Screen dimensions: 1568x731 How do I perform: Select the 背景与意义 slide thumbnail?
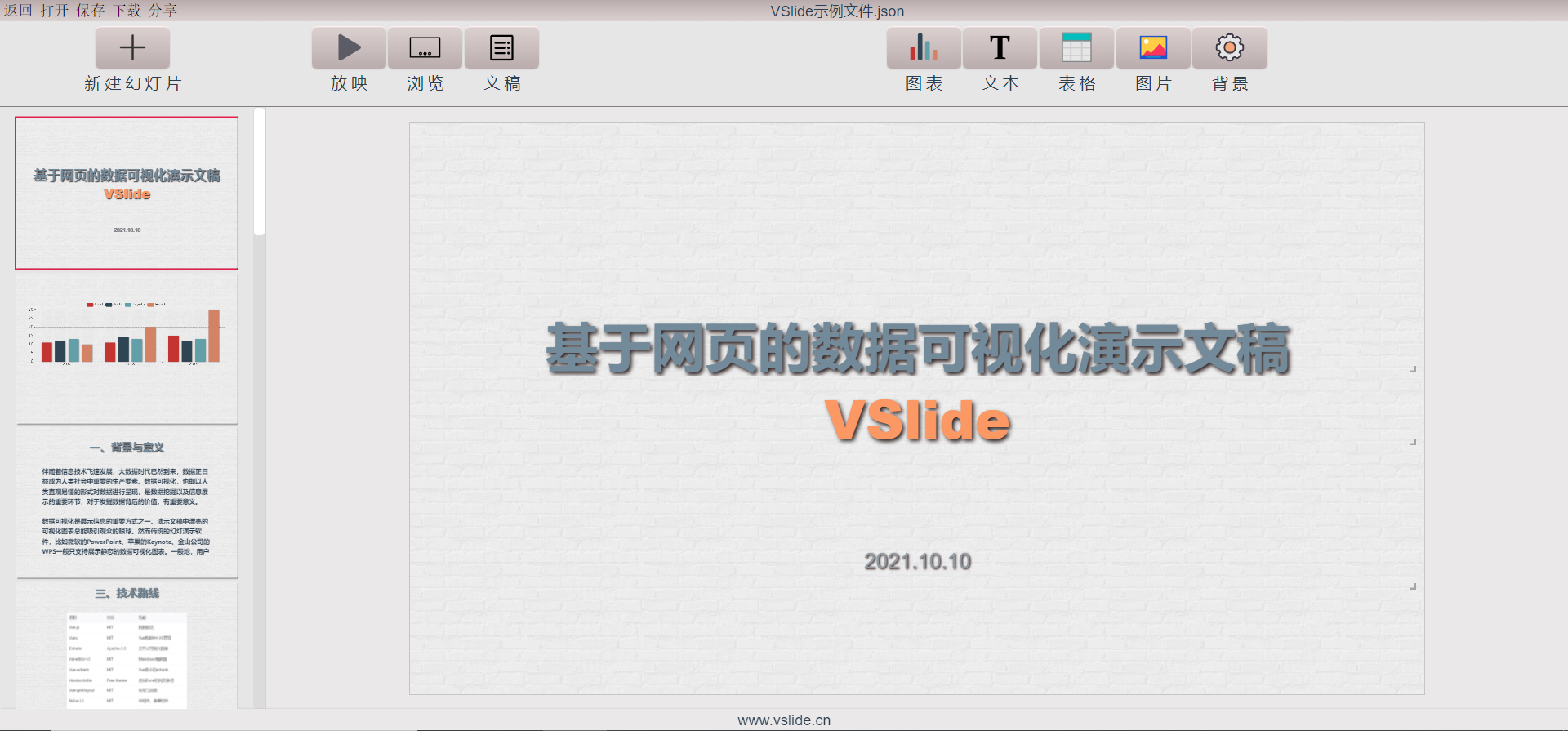[127, 503]
